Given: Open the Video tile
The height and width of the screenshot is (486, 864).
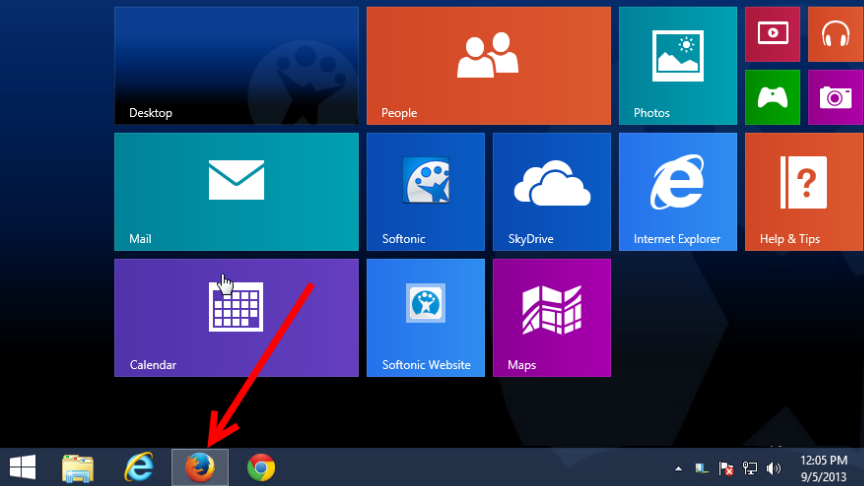Looking at the screenshot, I should (772, 34).
